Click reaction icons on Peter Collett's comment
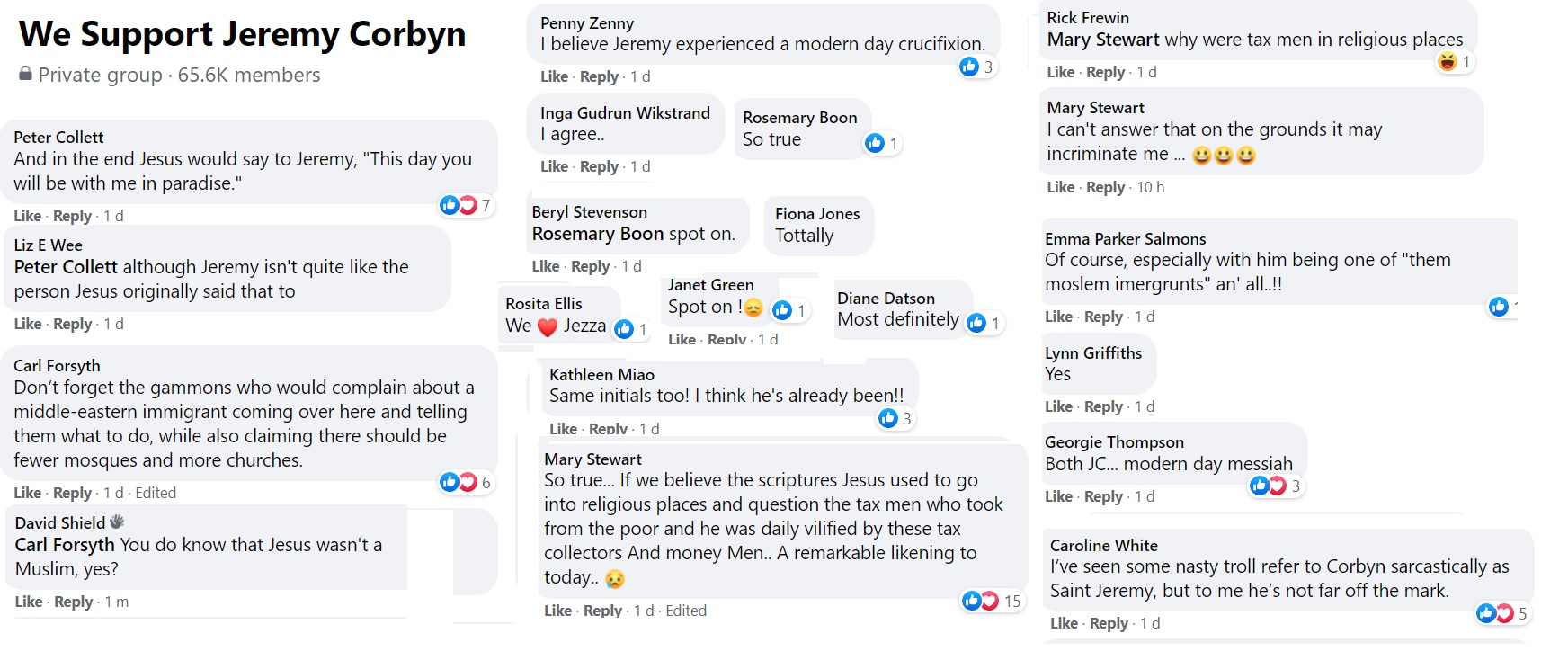 click(x=459, y=205)
